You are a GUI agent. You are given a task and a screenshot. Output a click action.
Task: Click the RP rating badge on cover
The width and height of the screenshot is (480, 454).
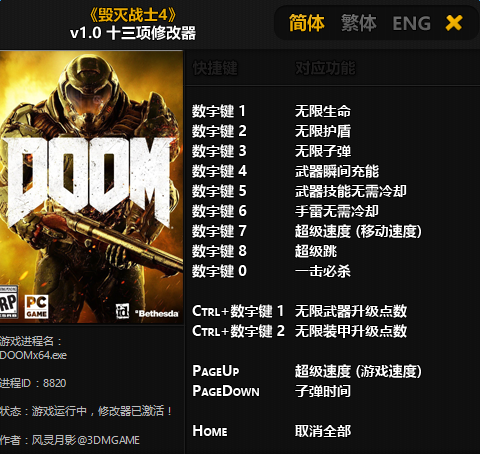(8, 303)
